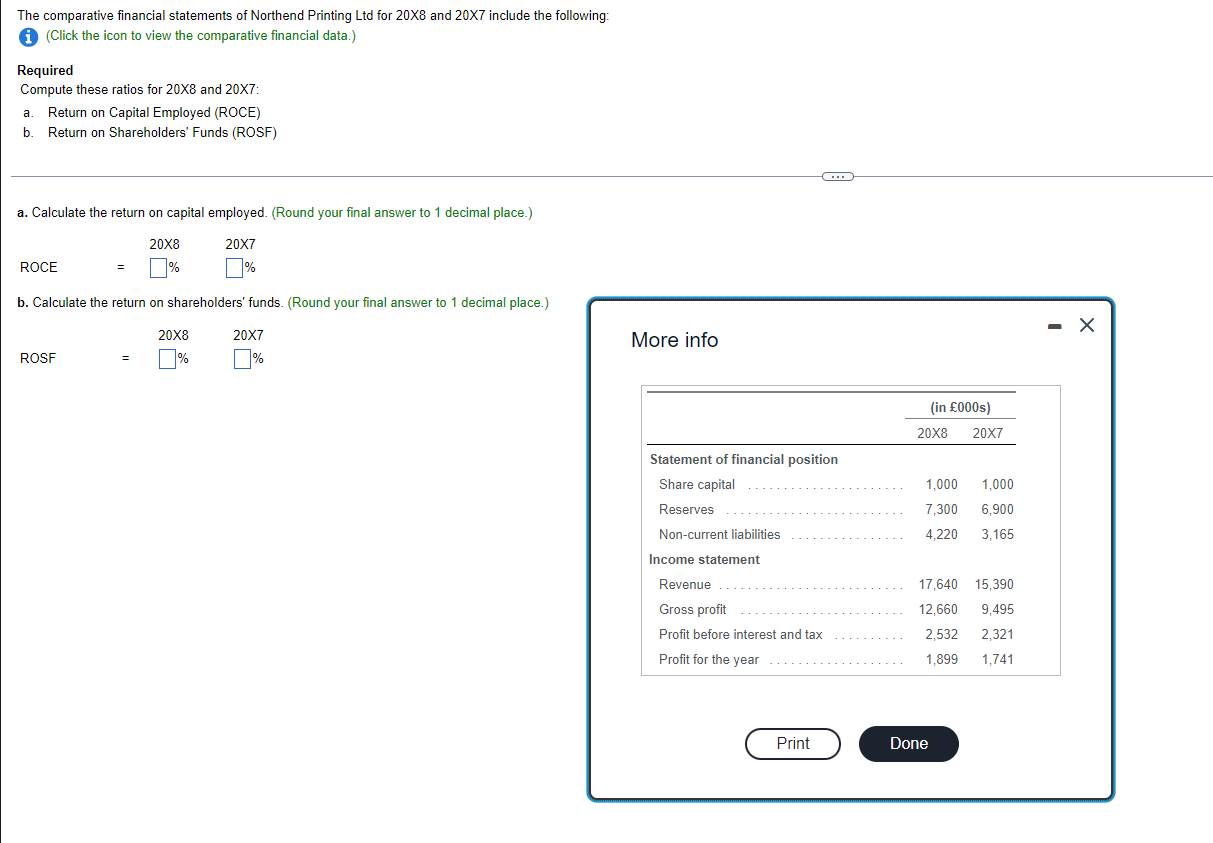1213x843 pixels.
Task: Select Reserves 20X7 value 6,900
Action: [x=998, y=510]
